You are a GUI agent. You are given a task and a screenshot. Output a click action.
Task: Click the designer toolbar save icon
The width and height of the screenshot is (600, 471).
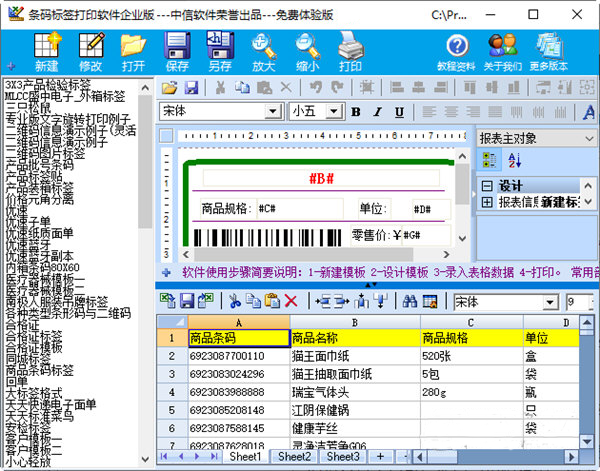191,88
